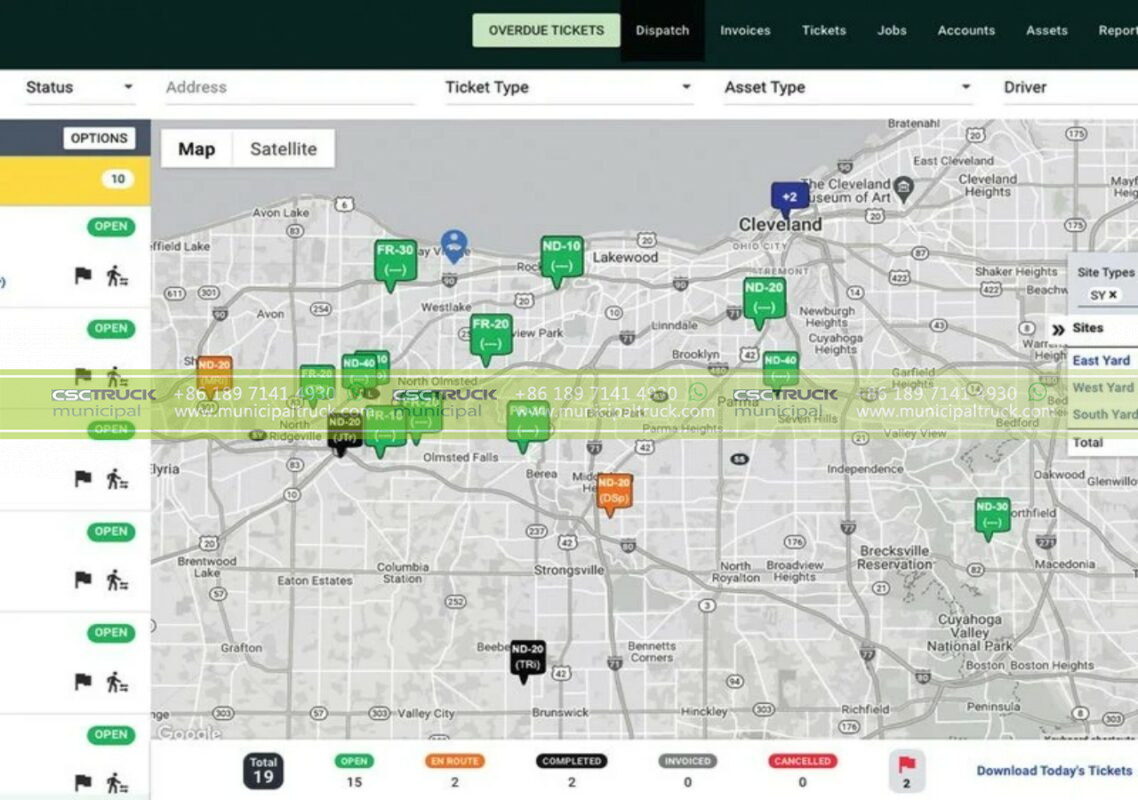The image size is (1138, 800).
Task: Select the black ND-20 (TRi) marker near Brunswick
Action: (528, 653)
